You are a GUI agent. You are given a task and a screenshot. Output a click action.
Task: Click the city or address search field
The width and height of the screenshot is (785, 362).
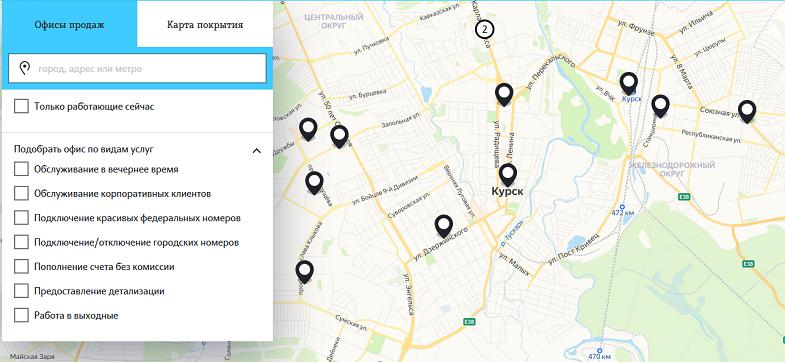pyautogui.click(x=137, y=69)
